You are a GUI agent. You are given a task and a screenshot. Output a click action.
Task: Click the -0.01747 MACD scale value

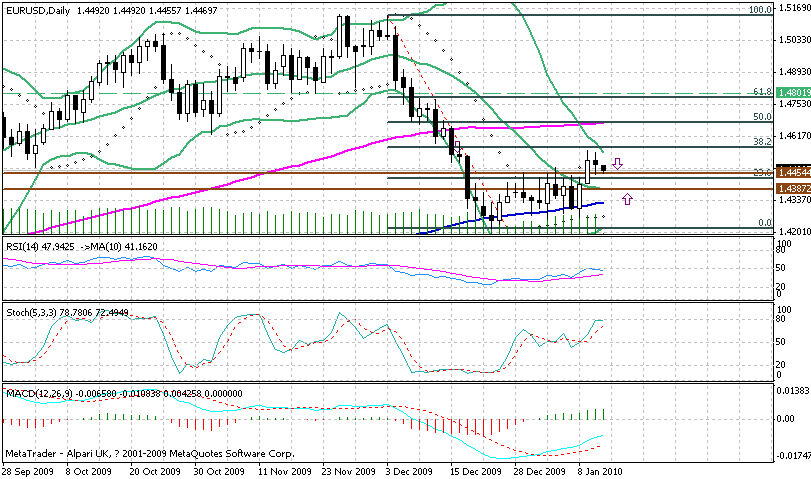click(x=792, y=456)
